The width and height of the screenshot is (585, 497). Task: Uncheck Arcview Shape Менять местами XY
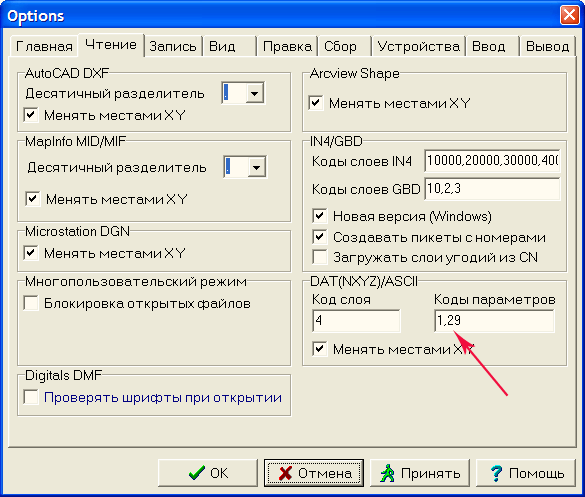click(x=316, y=103)
